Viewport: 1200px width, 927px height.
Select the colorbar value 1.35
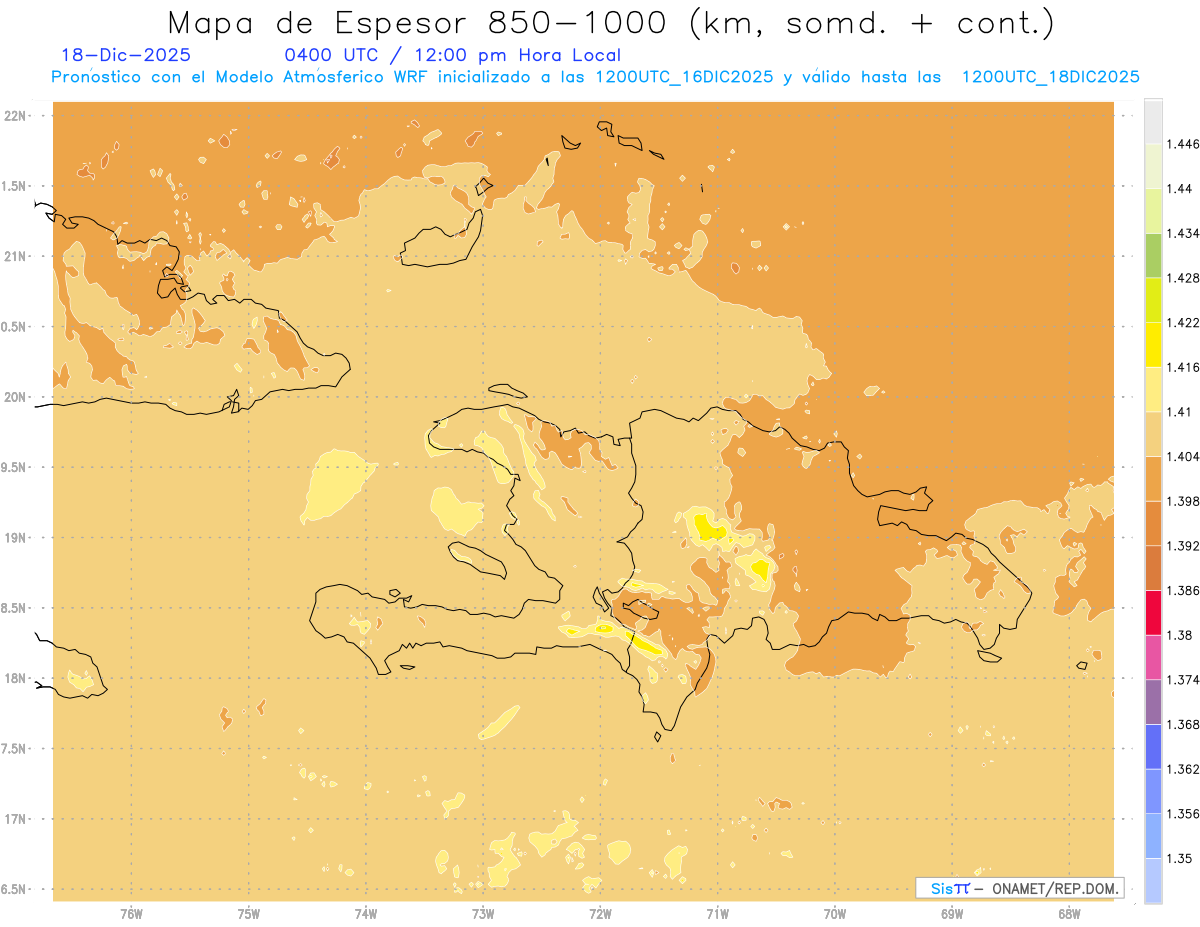pyautogui.click(x=1177, y=858)
